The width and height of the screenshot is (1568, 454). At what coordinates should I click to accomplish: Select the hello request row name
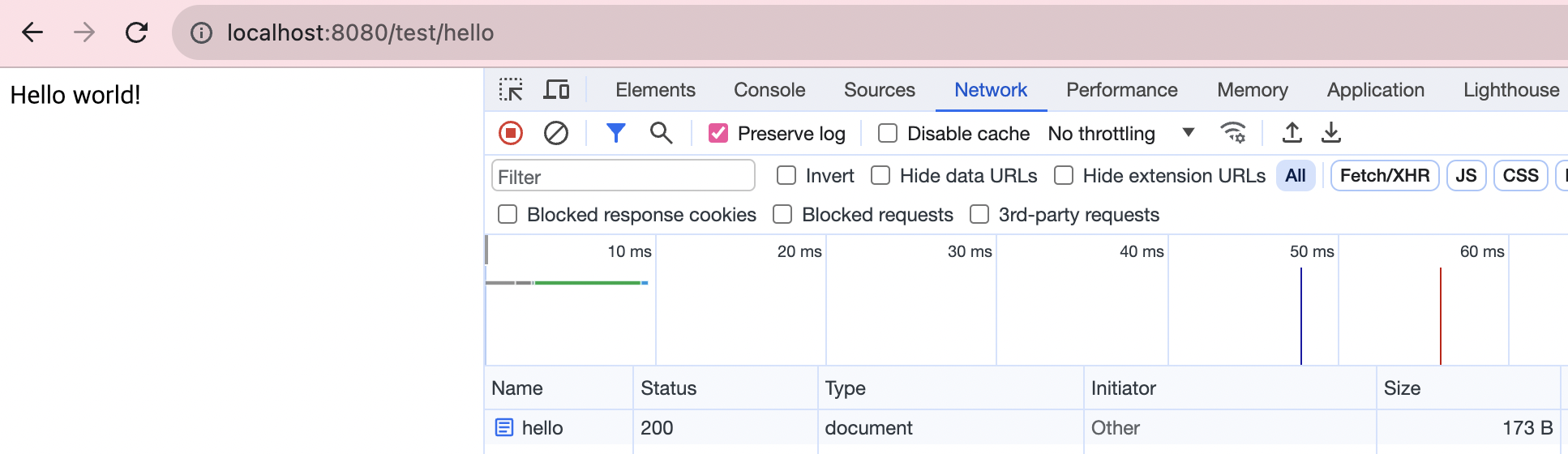(542, 427)
